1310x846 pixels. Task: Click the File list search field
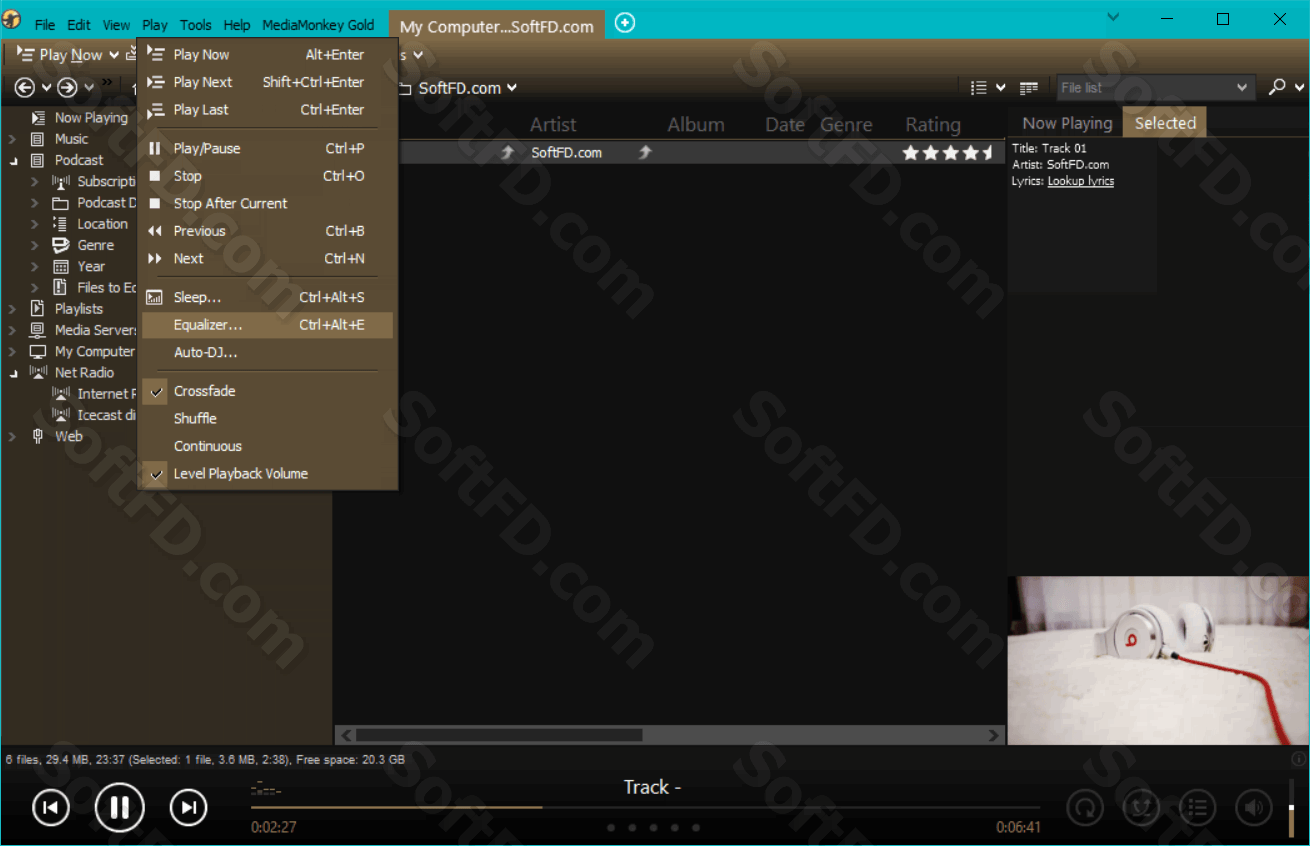(1155, 88)
